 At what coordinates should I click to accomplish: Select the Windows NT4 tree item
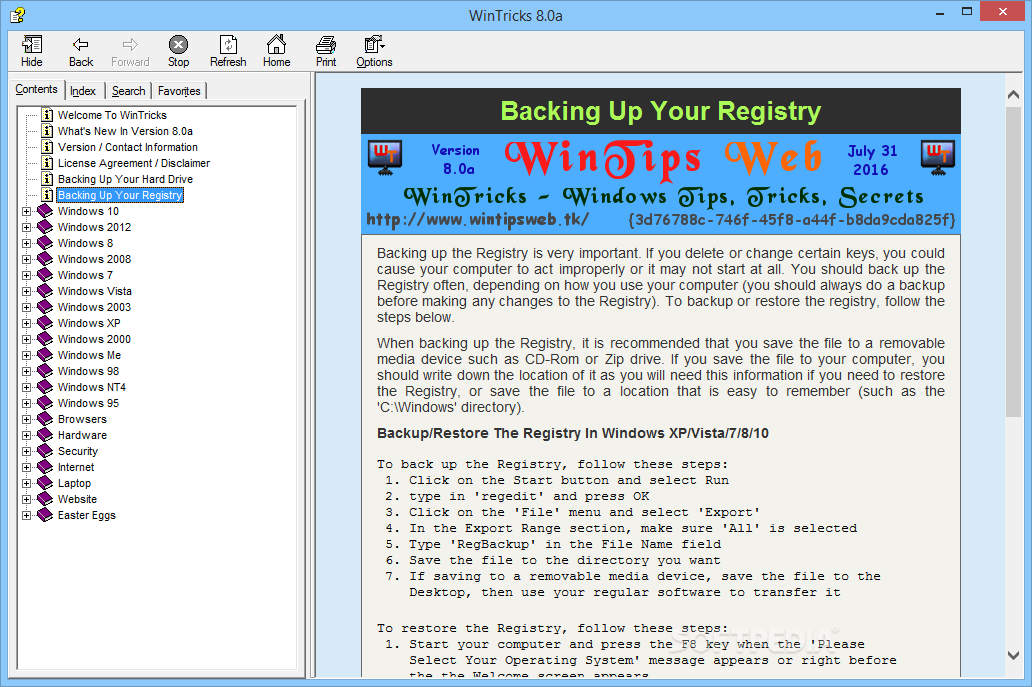coord(91,387)
